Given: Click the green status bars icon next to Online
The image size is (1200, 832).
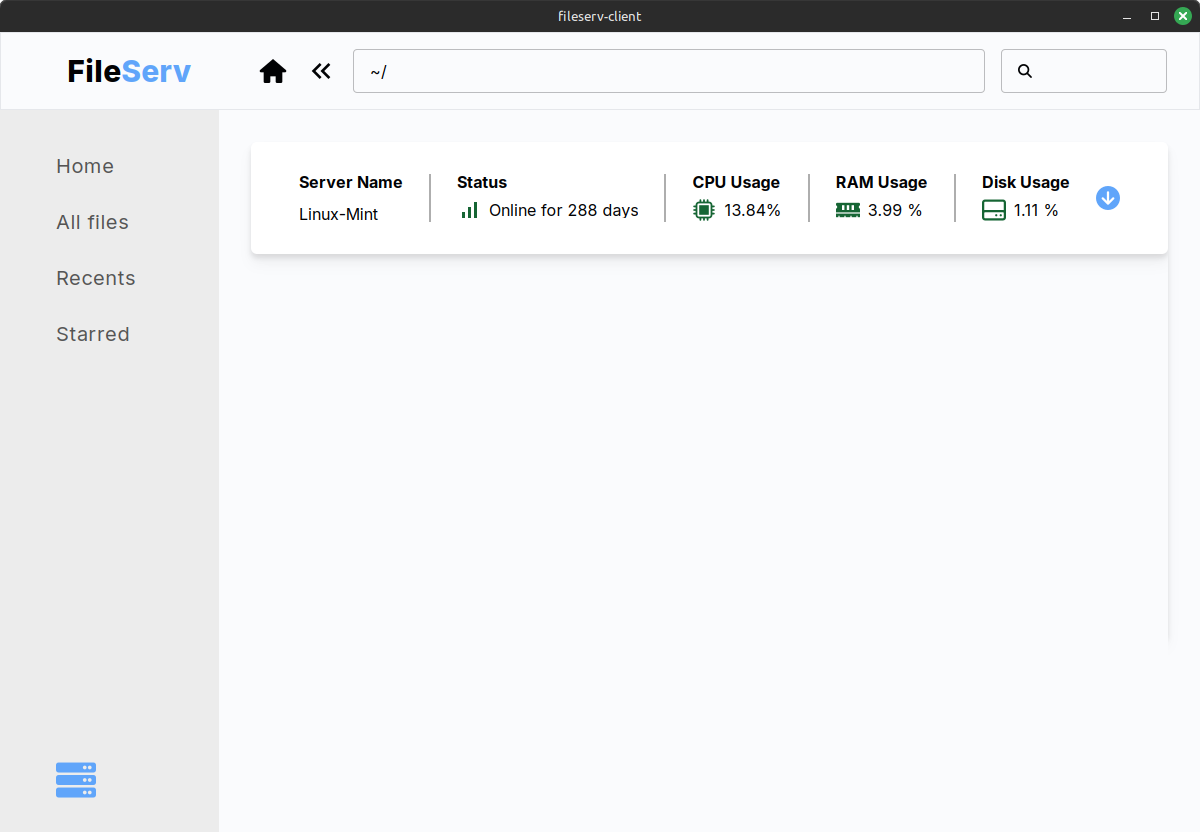Looking at the screenshot, I should coord(469,210).
